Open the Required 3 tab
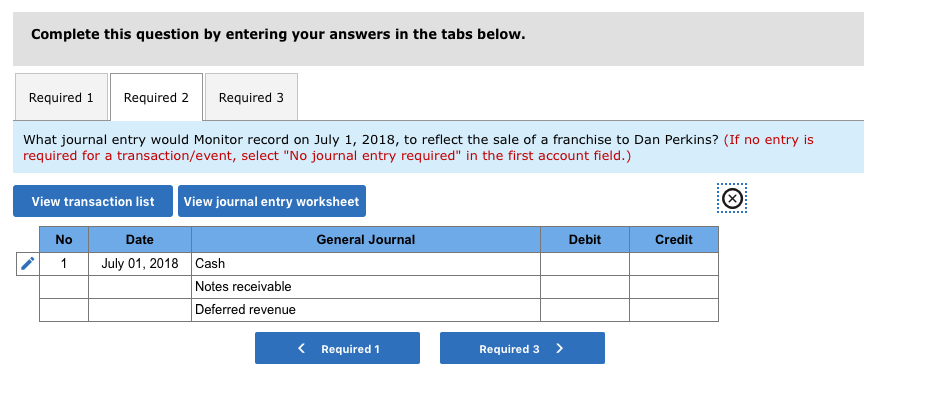 click(251, 97)
